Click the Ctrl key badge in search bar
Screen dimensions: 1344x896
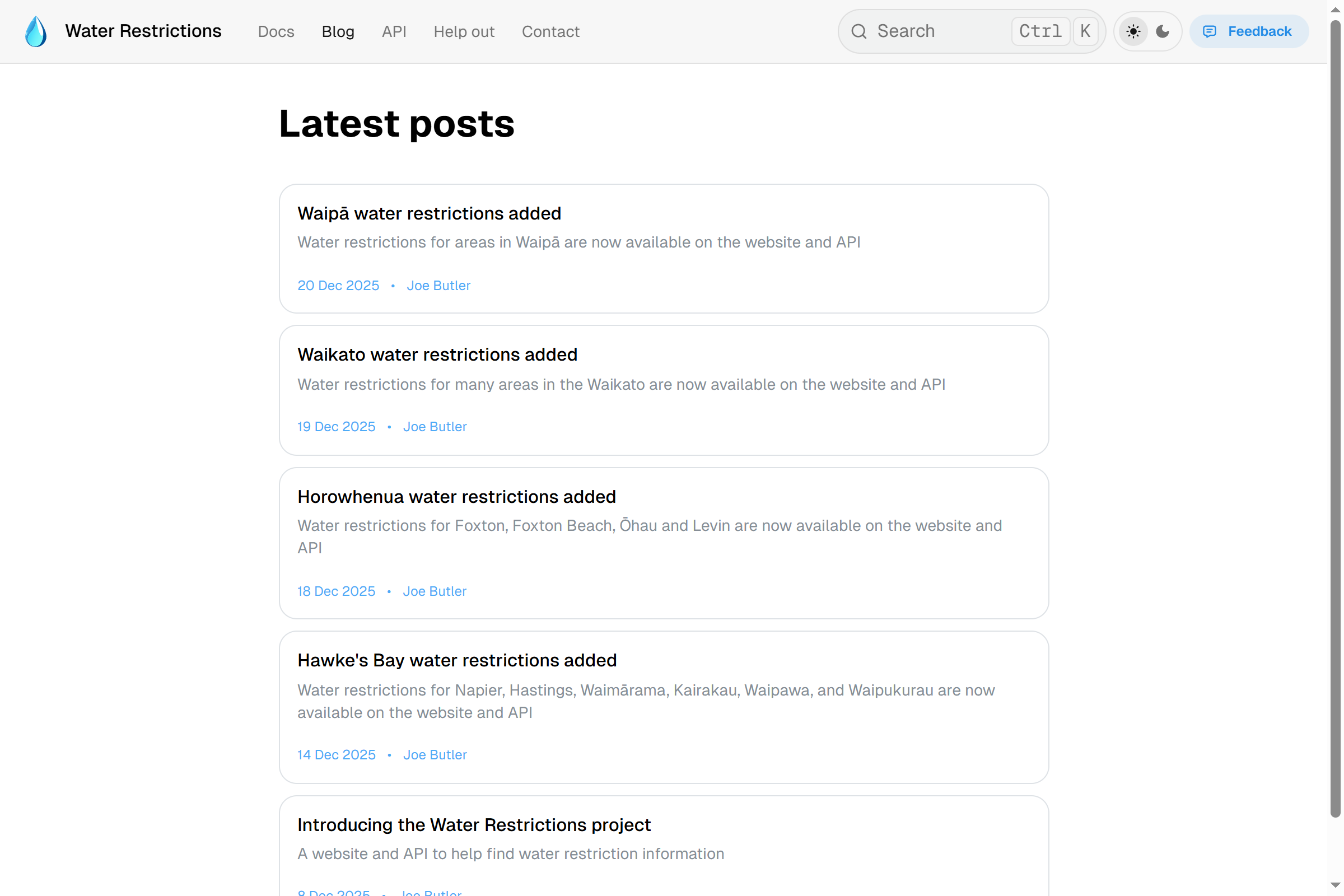pyautogui.click(x=1040, y=31)
